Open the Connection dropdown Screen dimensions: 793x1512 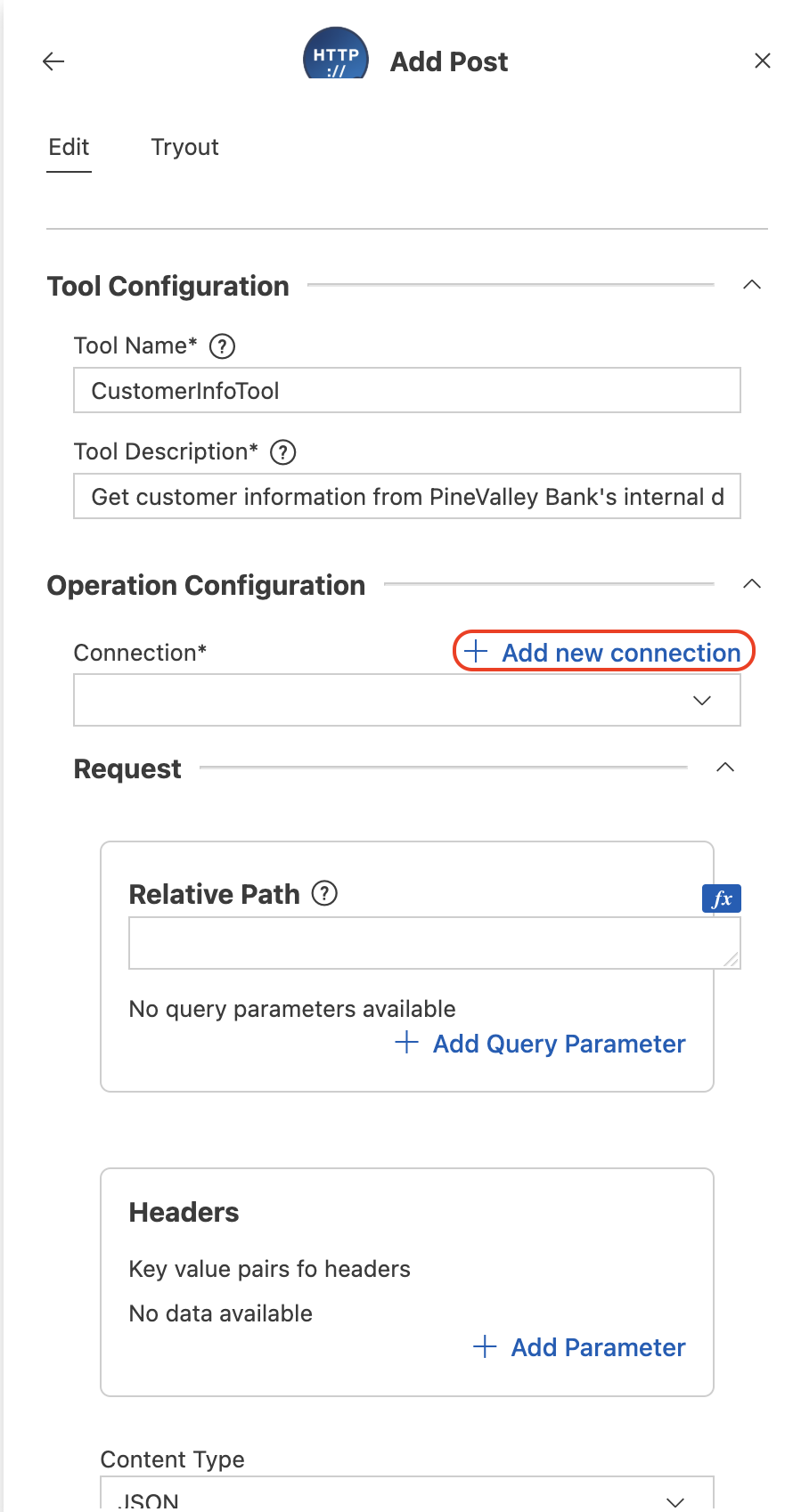coord(407,700)
